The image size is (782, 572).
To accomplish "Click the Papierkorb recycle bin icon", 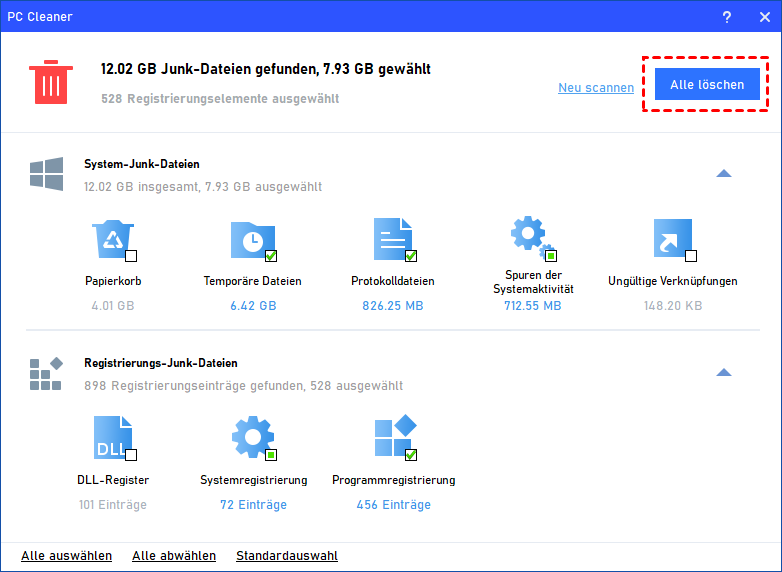I will (110, 239).
